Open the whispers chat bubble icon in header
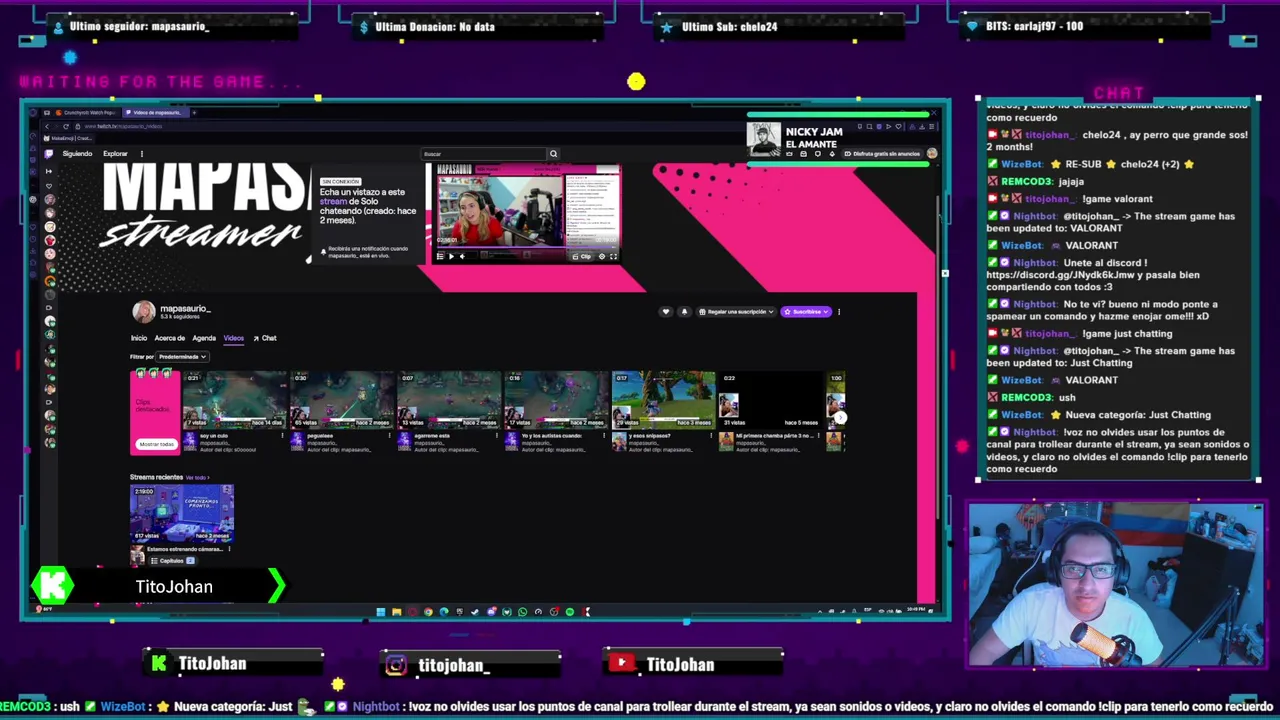Viewport: 1280px width, 720px height. tap(818, 154)
